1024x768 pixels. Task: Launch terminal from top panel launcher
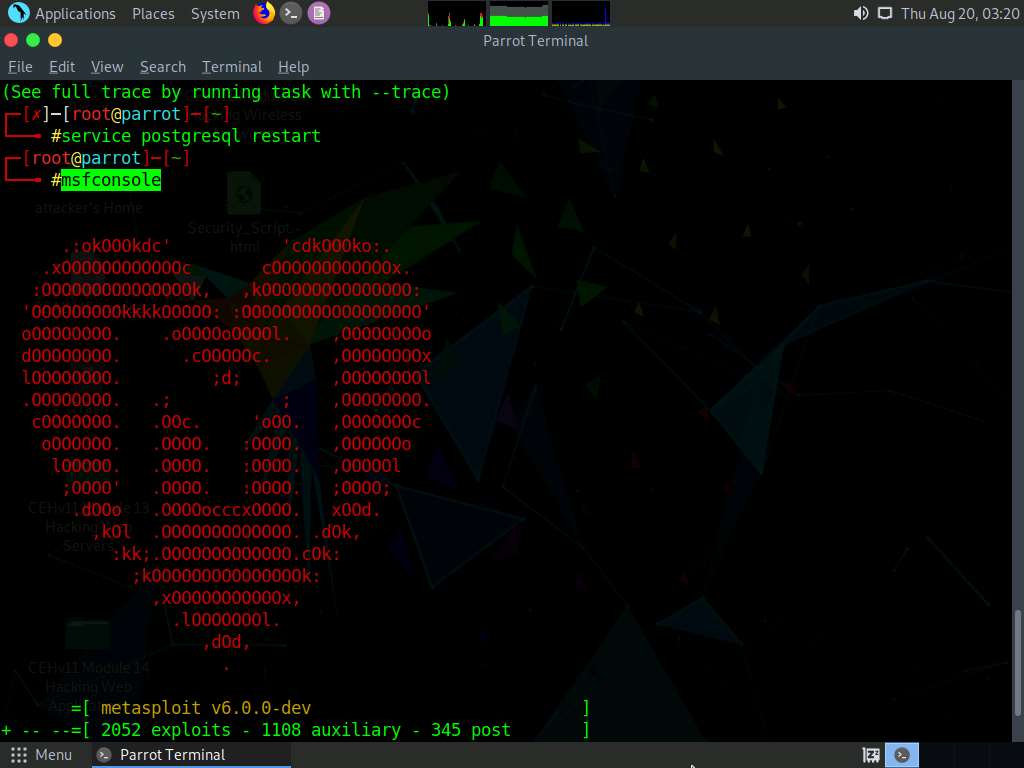pyautogui.click(x=291, y=12)
